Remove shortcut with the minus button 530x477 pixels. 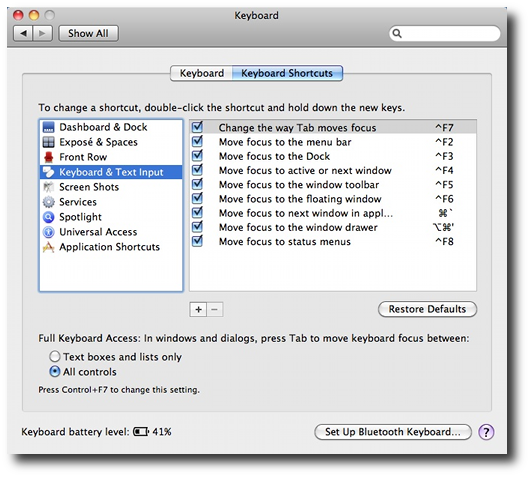[215, 309]
